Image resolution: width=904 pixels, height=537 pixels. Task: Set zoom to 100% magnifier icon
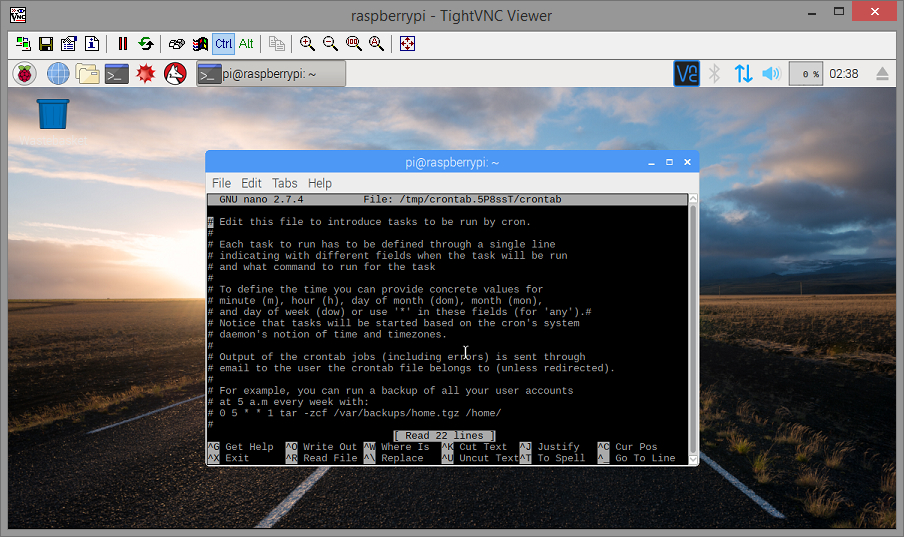tap(353, 44)
